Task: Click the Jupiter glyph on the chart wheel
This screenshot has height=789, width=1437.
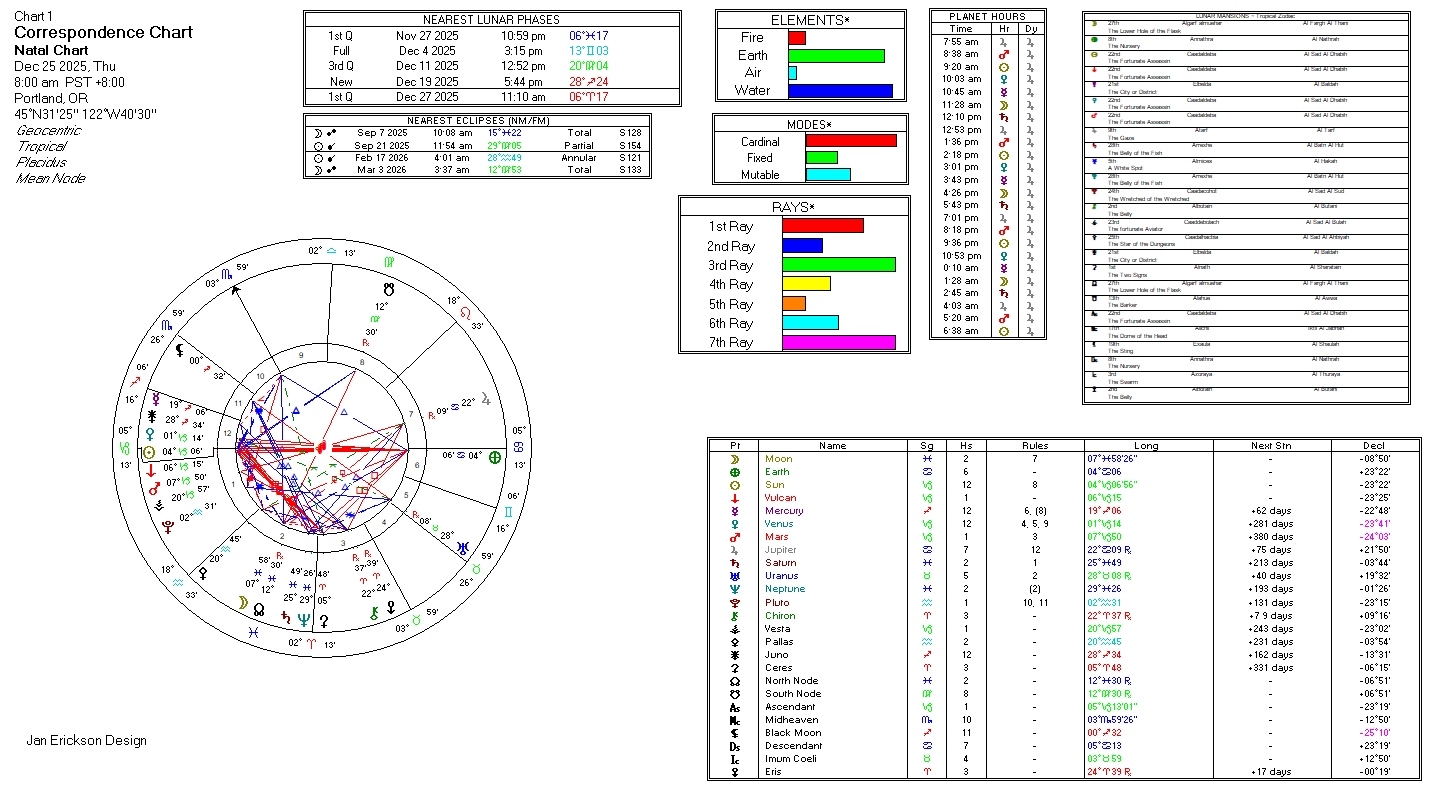Action: point(487,400)
